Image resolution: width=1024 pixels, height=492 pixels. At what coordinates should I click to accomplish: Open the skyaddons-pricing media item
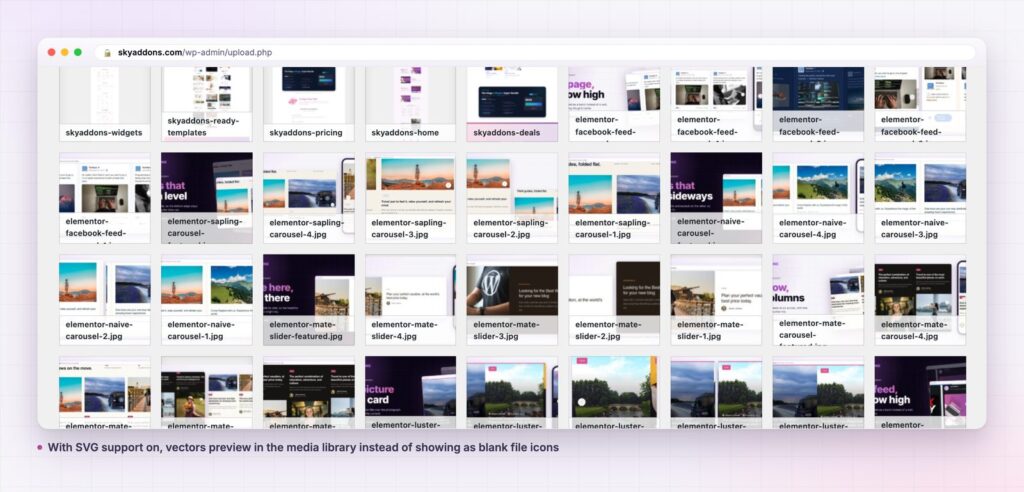[x=309, y=104]
